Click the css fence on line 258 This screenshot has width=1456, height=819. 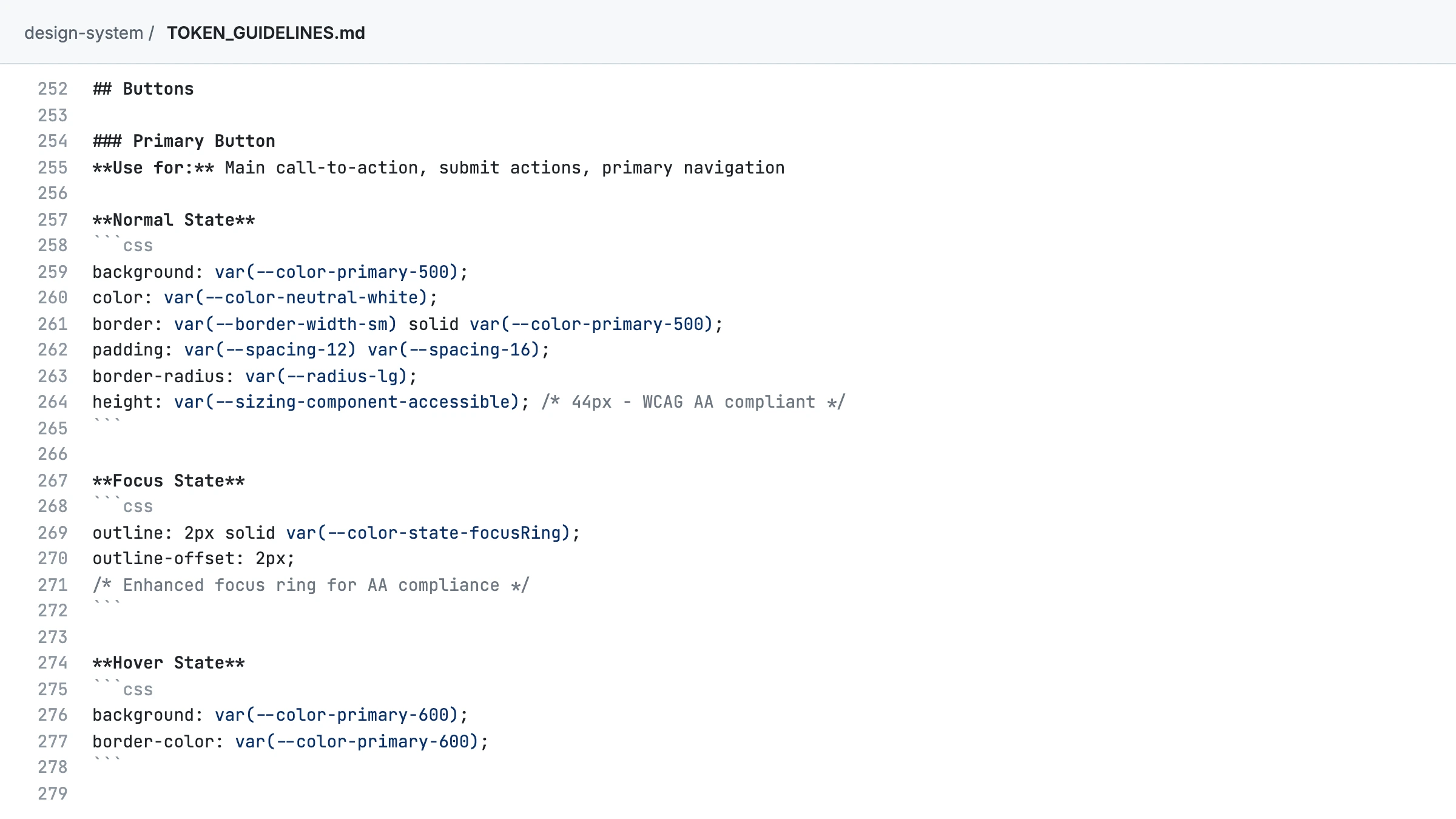tap(123, 245)
